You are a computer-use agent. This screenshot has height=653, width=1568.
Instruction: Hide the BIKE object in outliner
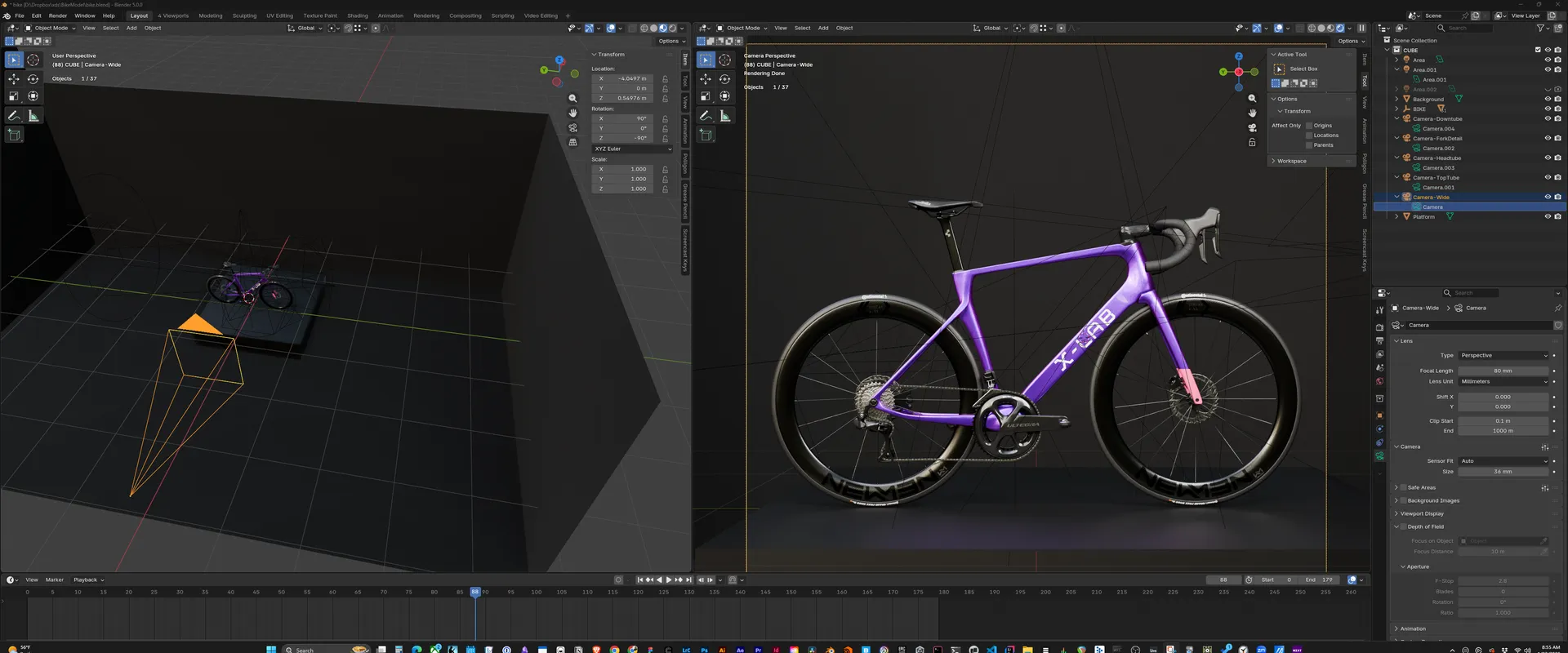(x=1547, y=109)
